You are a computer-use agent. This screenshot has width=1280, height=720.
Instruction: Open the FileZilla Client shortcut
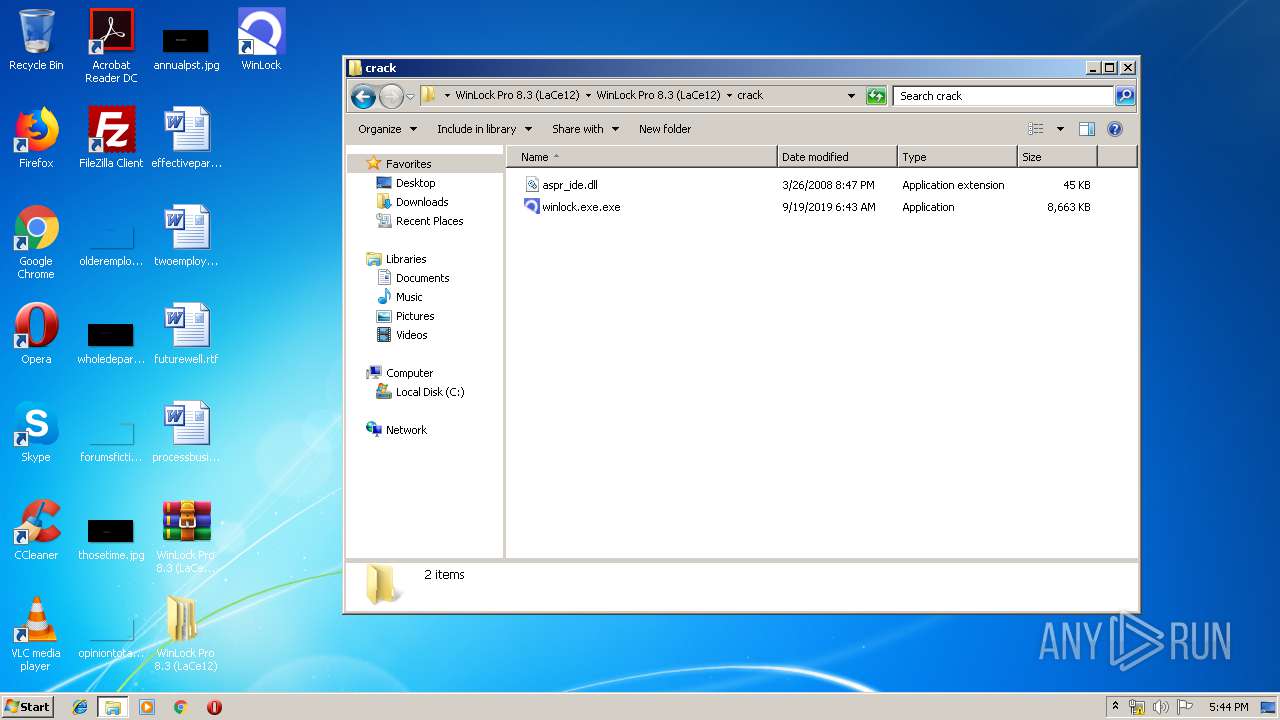coord(111,138)
